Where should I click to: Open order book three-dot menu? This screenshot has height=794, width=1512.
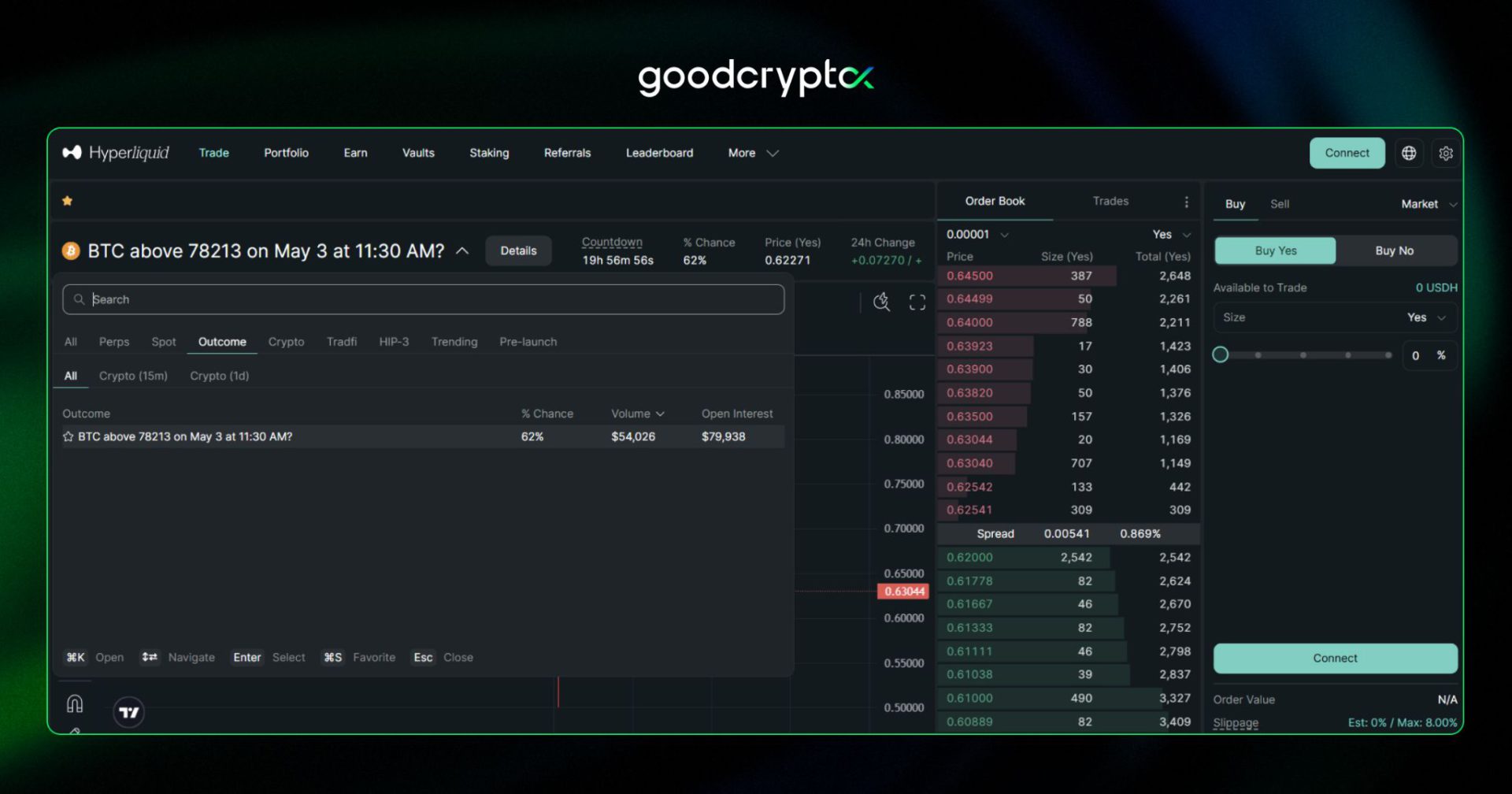coord(1187,202)
